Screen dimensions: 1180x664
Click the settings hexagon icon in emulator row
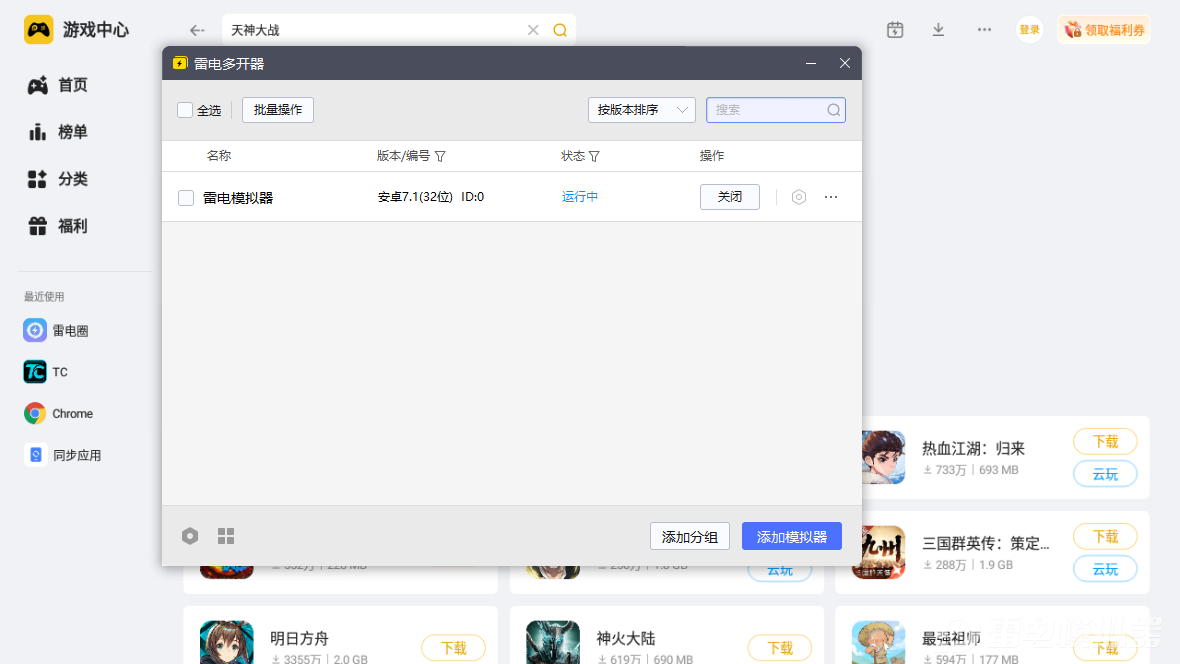(x=798, y=197)
